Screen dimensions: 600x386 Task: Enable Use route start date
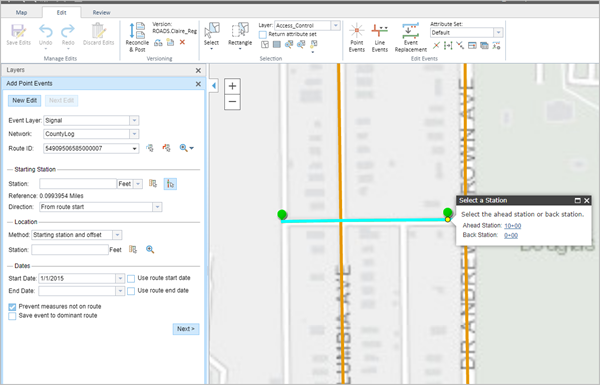[131, 279]
